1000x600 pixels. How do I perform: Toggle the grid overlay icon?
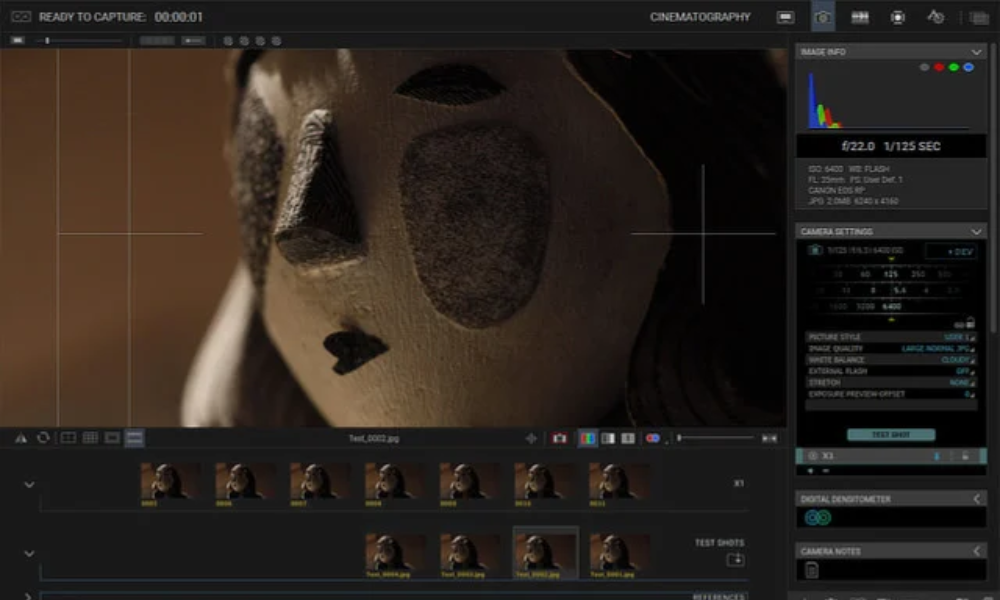click(90, 437)
